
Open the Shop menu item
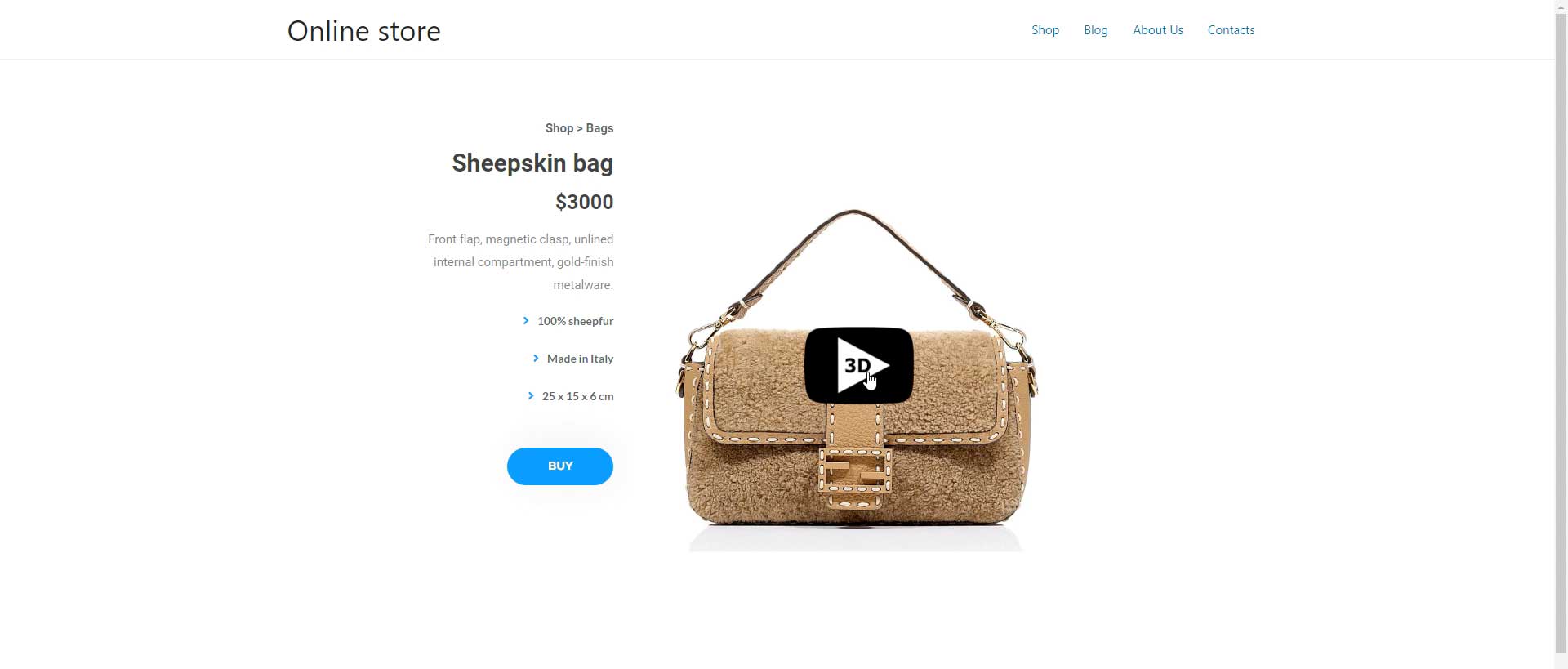(x=1045, y=30)
